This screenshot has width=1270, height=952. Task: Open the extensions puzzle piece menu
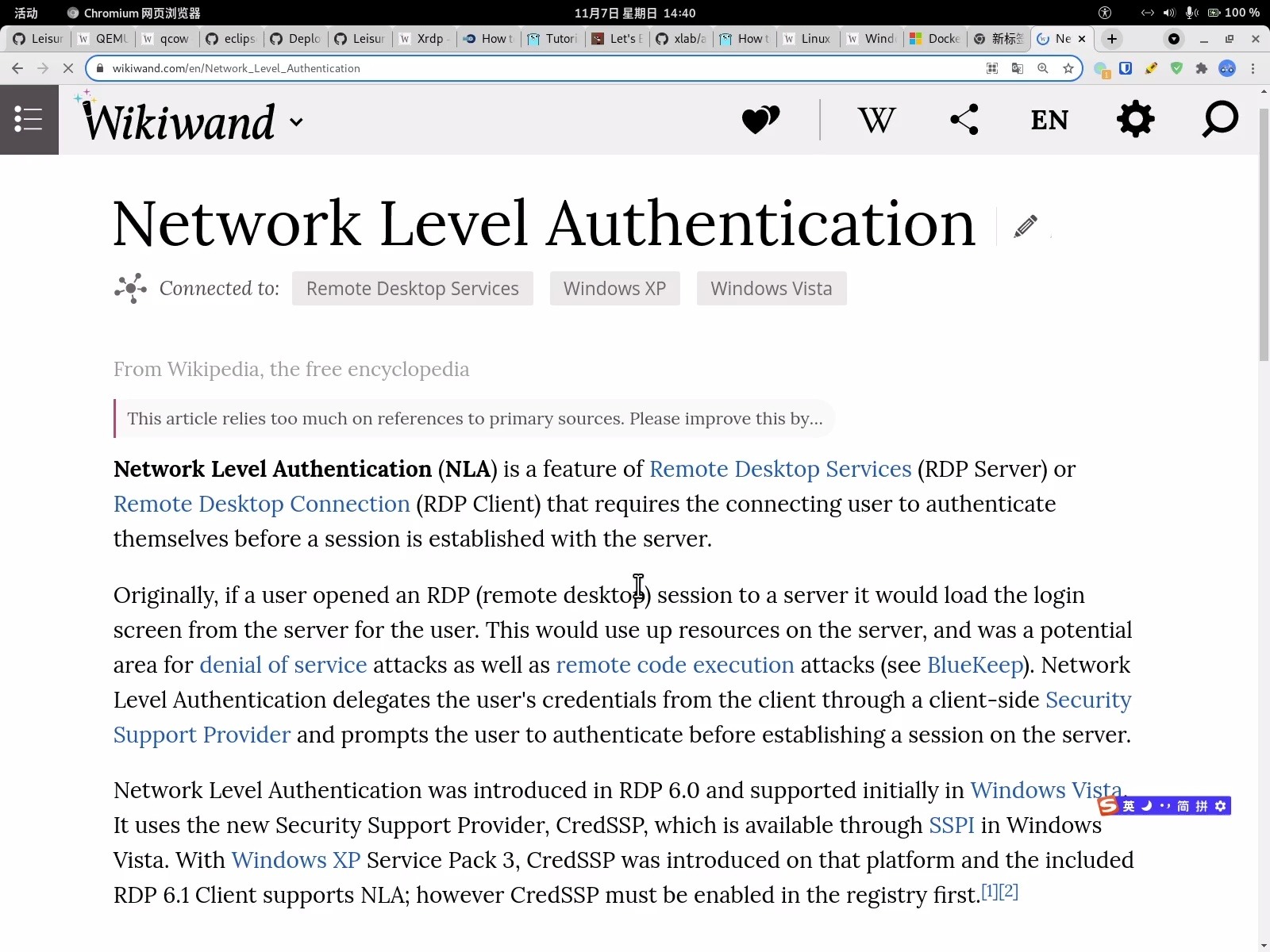pyautogui.click(x=1202, y=68)
